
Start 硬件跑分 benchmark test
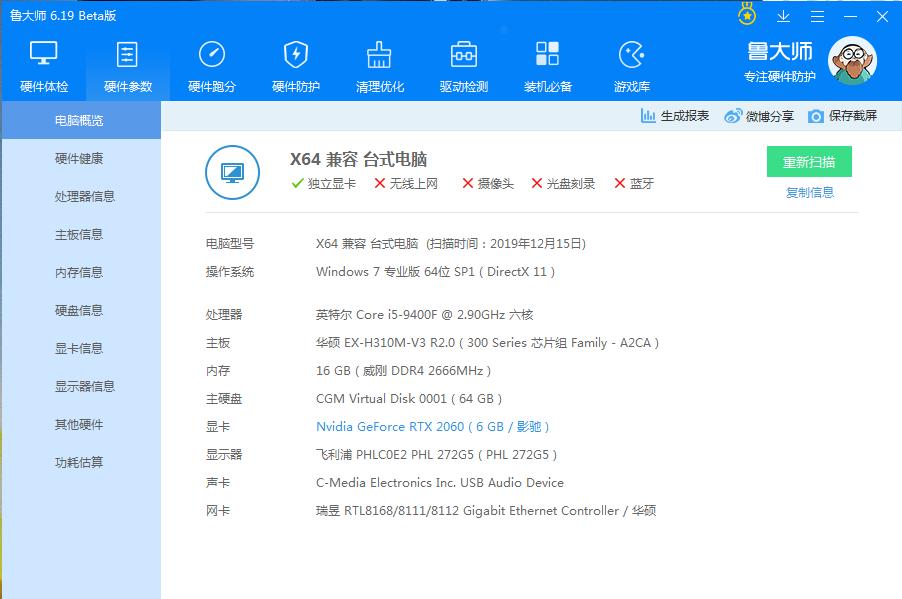pos(210,65)
